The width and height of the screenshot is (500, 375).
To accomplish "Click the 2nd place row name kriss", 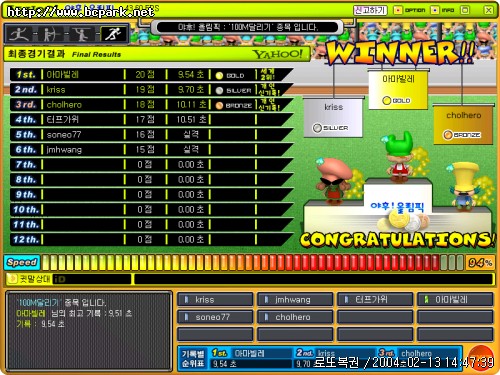I will 56,90.
